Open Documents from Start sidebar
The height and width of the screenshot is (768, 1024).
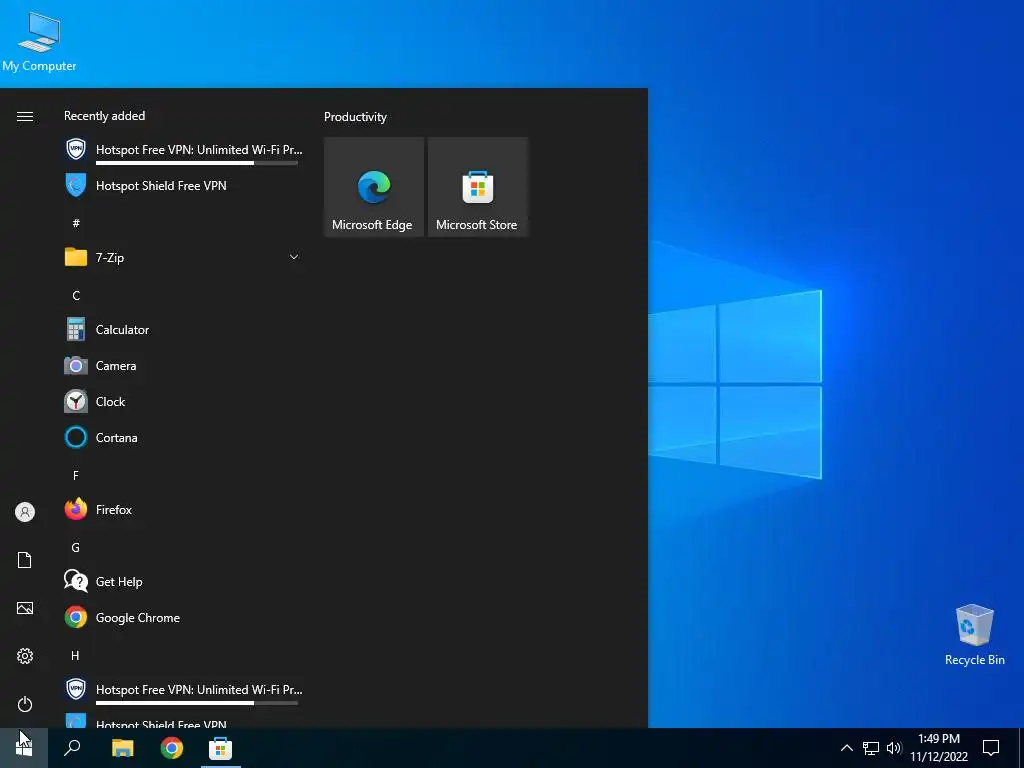25,560
